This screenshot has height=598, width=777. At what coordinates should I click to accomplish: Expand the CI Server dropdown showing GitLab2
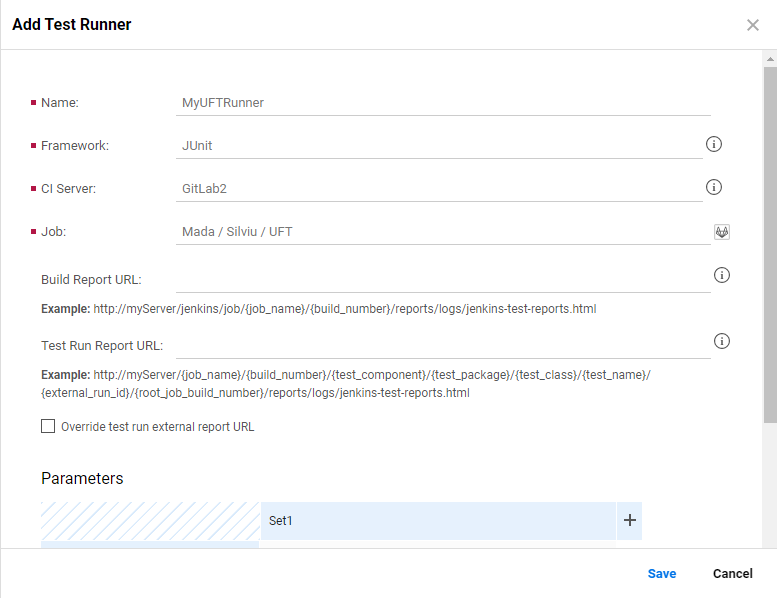(x=440, y=189)
